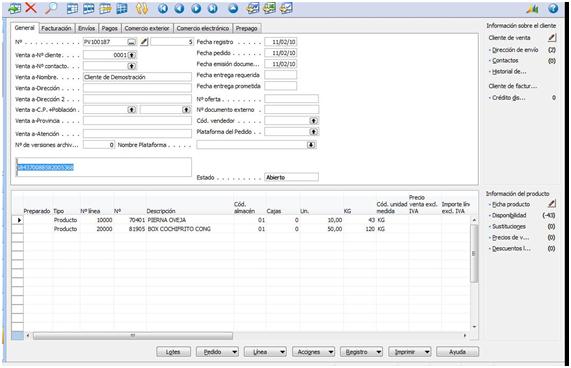Image resolution: width=571 pixels, height=368 pixels.
Task: Click the pencil icon next to Cliente de venta
Action: coord(552,37)
